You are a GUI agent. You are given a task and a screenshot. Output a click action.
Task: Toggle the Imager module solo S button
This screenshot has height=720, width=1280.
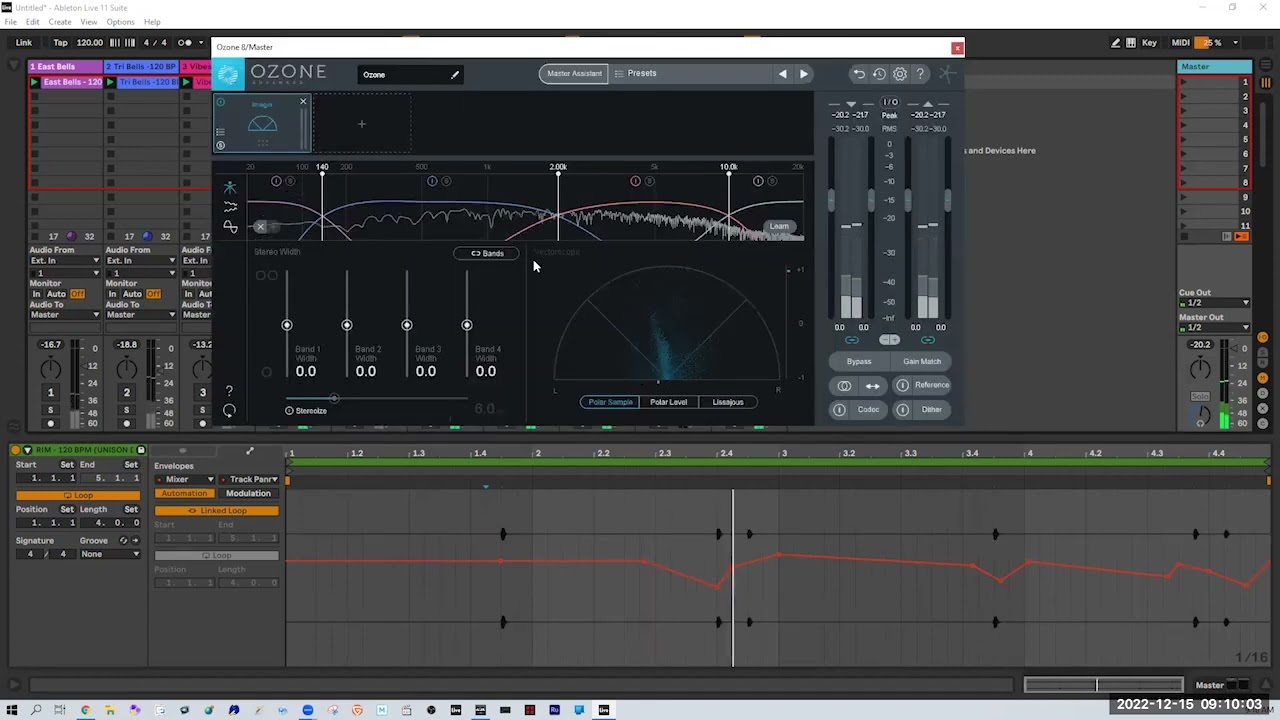coord(221,146)
